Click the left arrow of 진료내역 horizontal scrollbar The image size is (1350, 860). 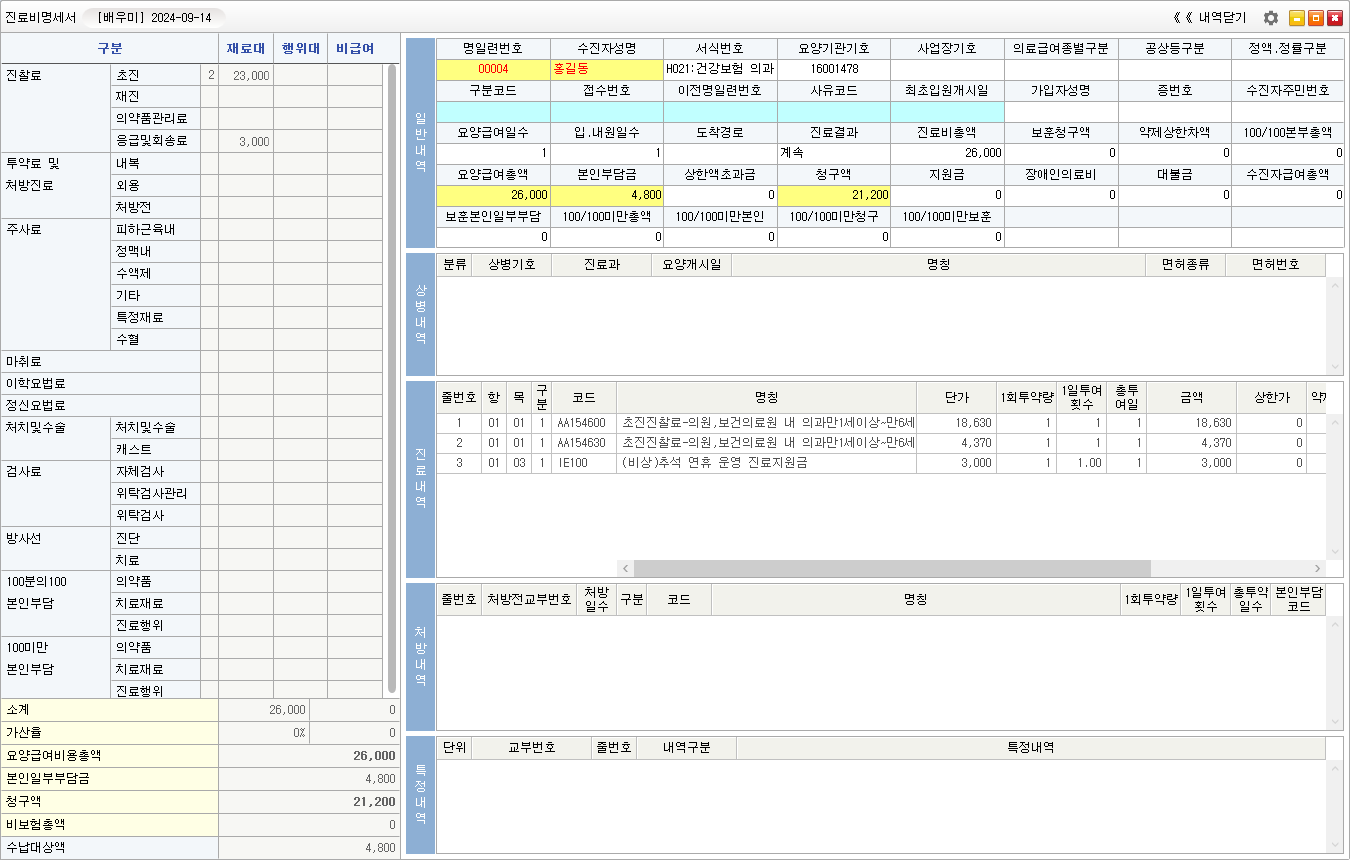[626, 568]
